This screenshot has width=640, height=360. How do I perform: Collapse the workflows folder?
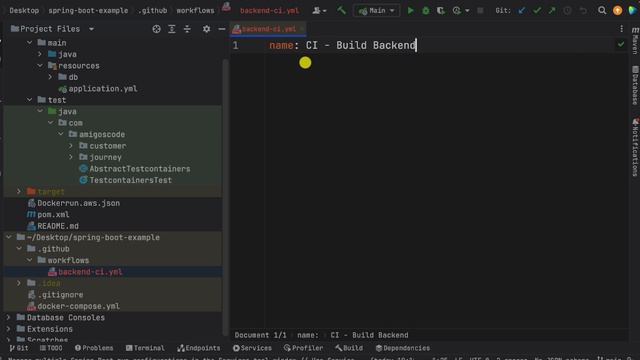point(29,260)
